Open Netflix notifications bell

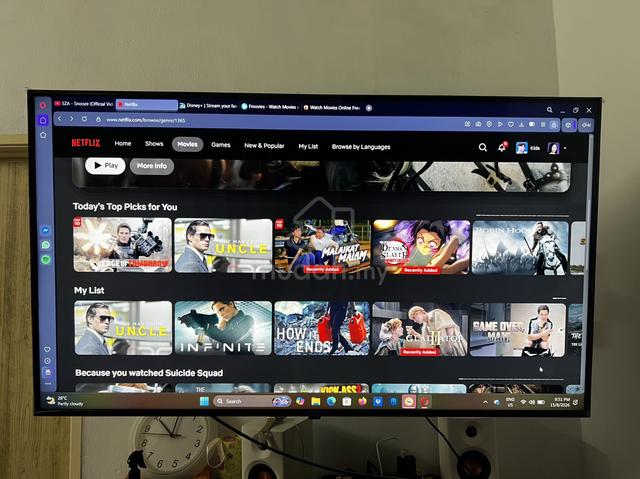click(x=502, y=147)
